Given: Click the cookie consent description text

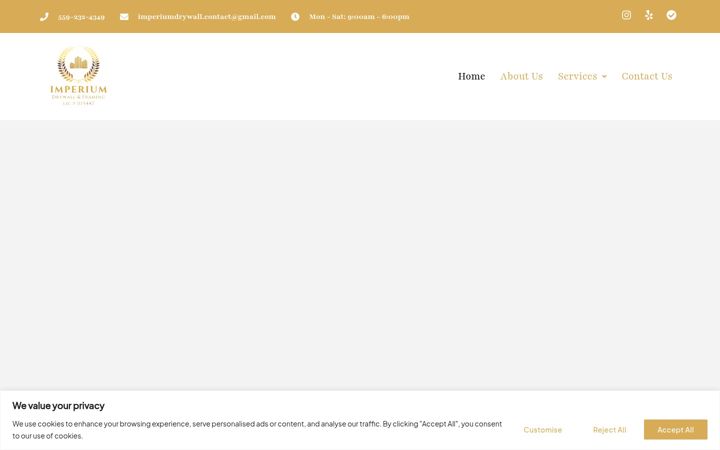Looking at the screenshot, I should pos(257,430).
